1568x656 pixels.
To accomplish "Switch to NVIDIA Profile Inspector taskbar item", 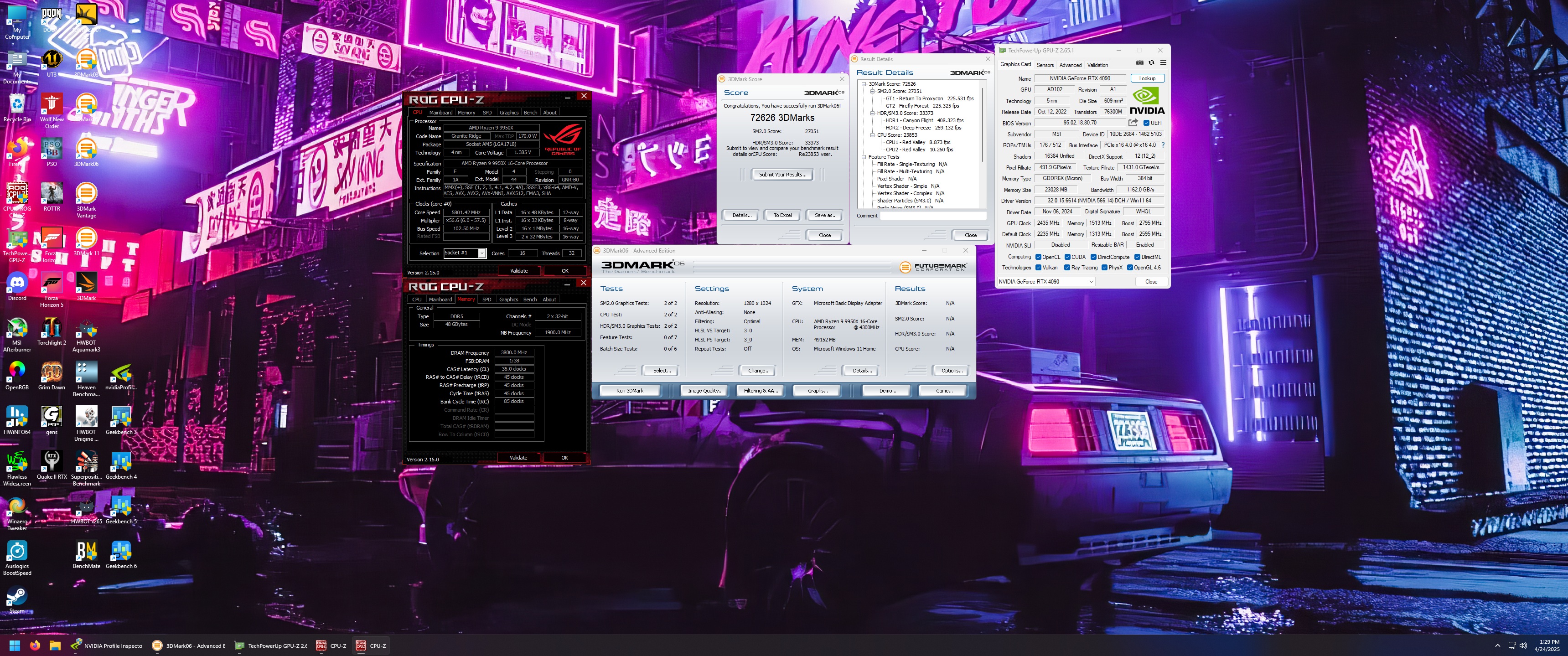I will point(107,646).
